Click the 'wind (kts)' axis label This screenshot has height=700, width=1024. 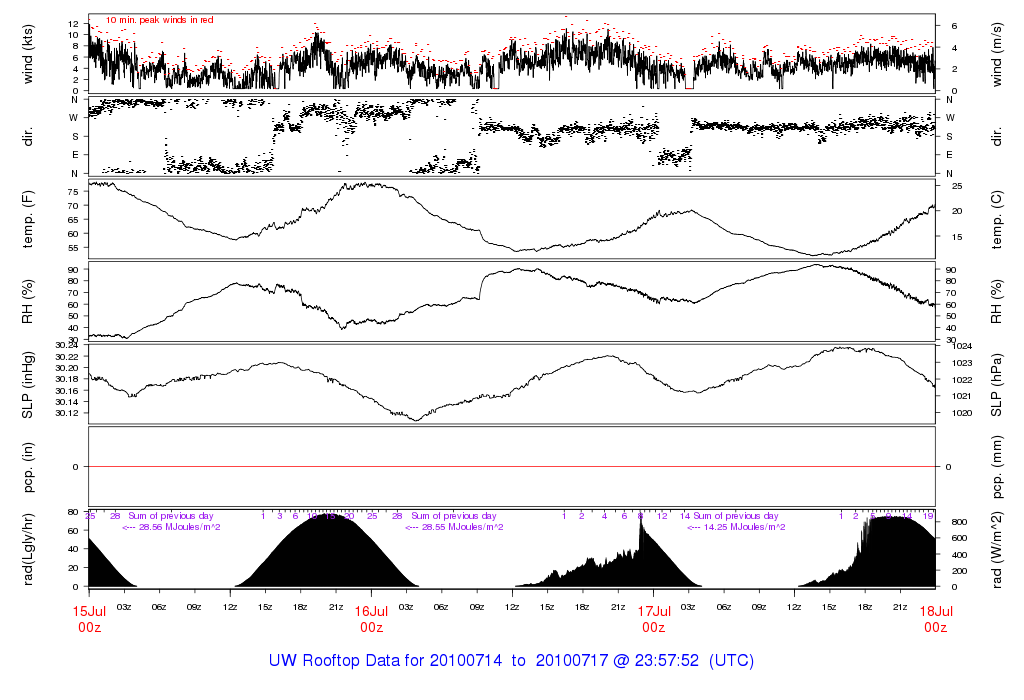(x=28, y=54)
